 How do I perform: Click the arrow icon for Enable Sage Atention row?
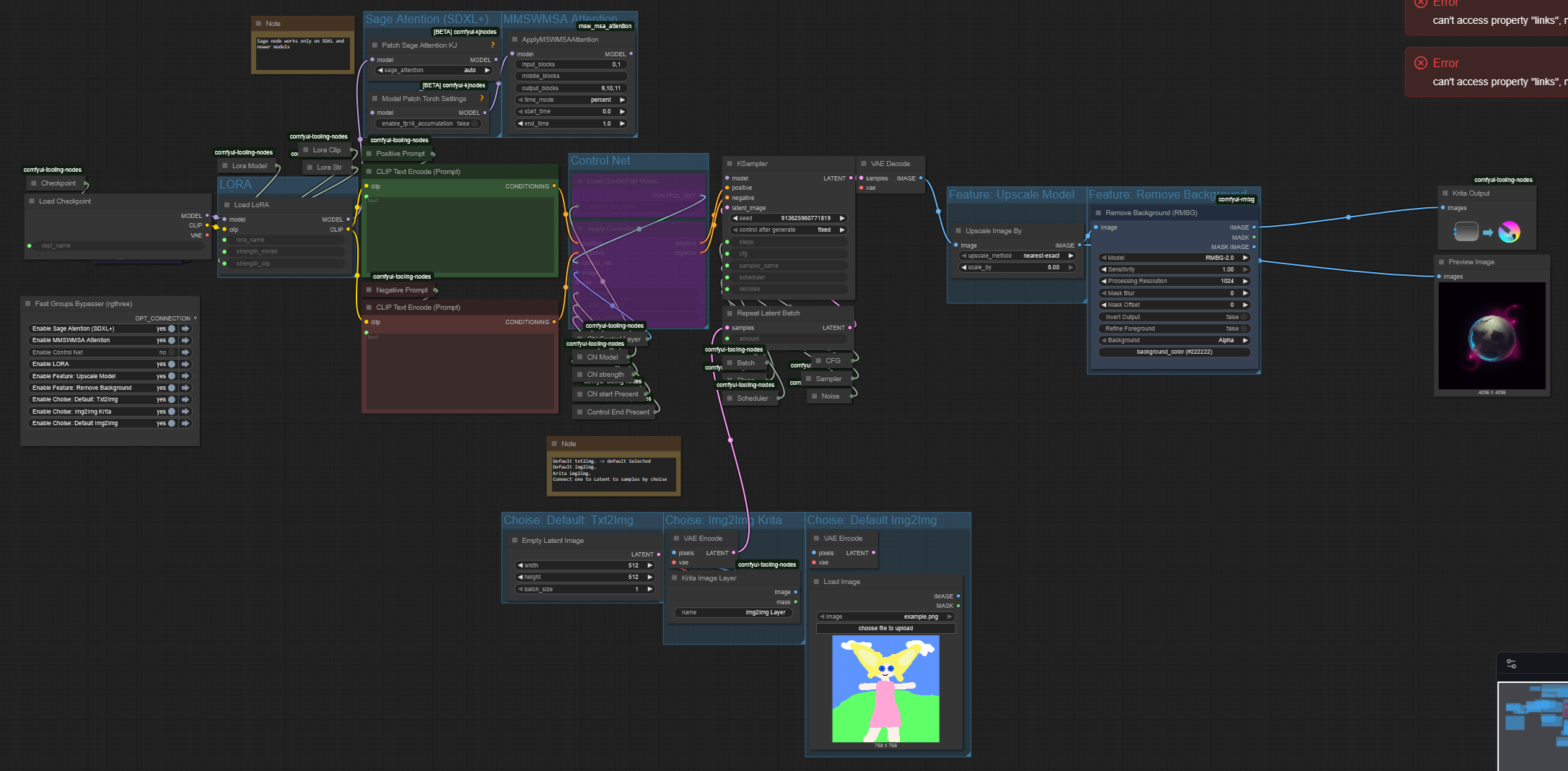[x=185, y=328]
